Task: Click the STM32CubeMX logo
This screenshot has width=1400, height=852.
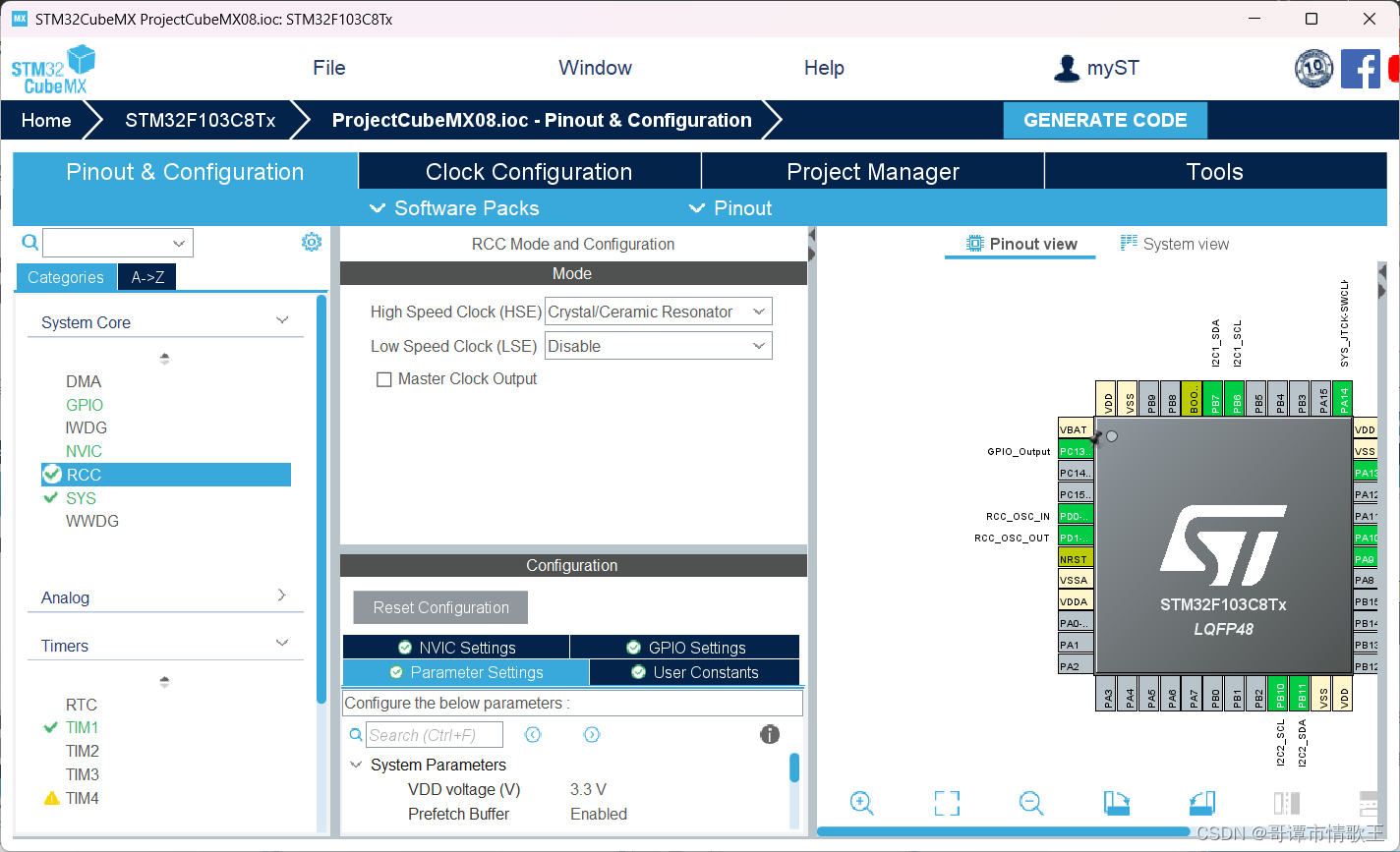Action: (x=53, y=69)
